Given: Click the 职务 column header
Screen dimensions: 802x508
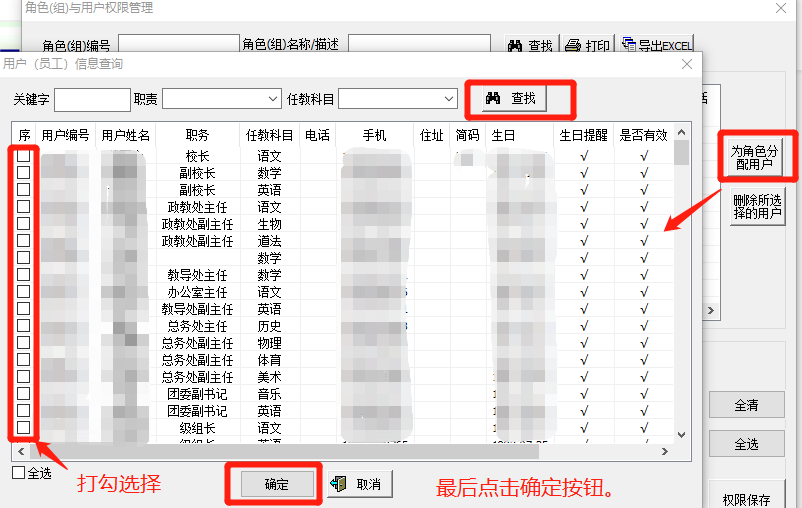Looking at the screenshot, I should (197, 135).
